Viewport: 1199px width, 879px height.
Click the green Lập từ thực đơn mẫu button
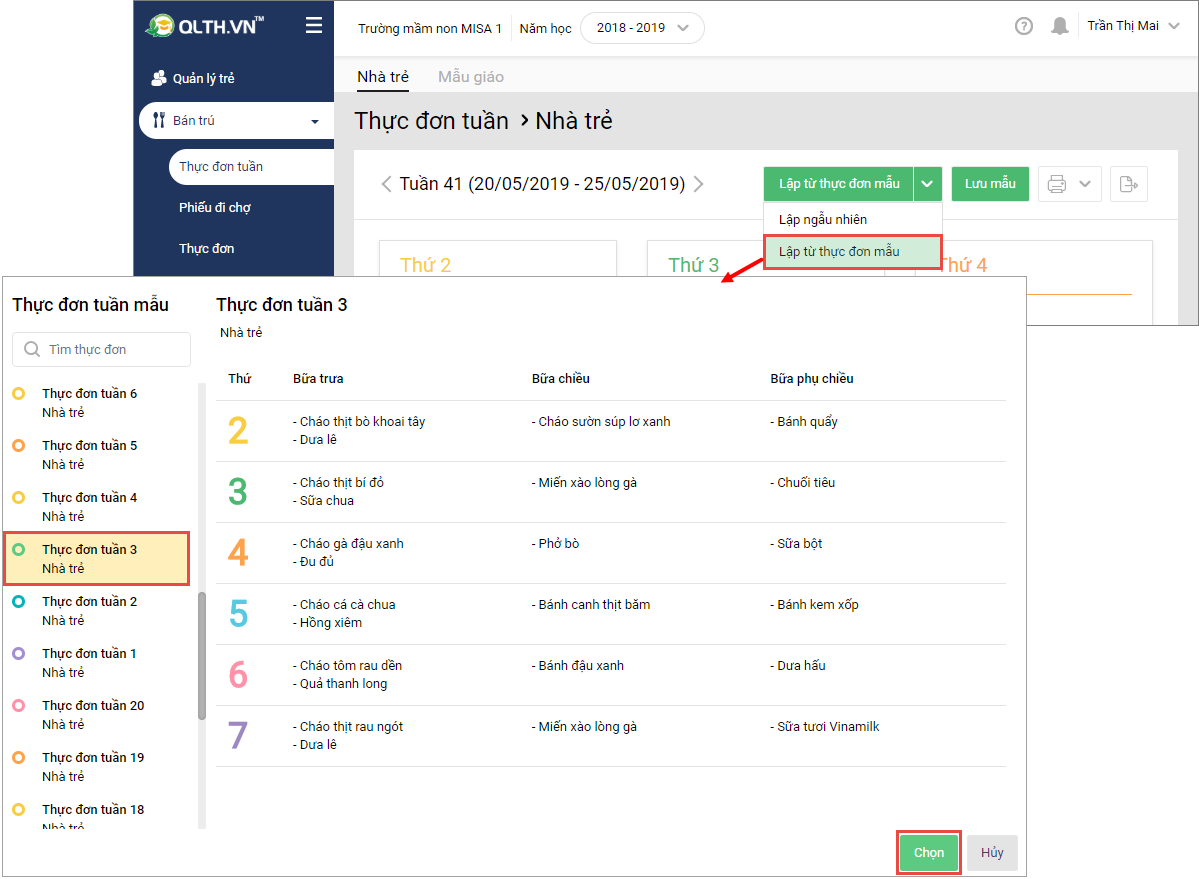coord(839,184)
